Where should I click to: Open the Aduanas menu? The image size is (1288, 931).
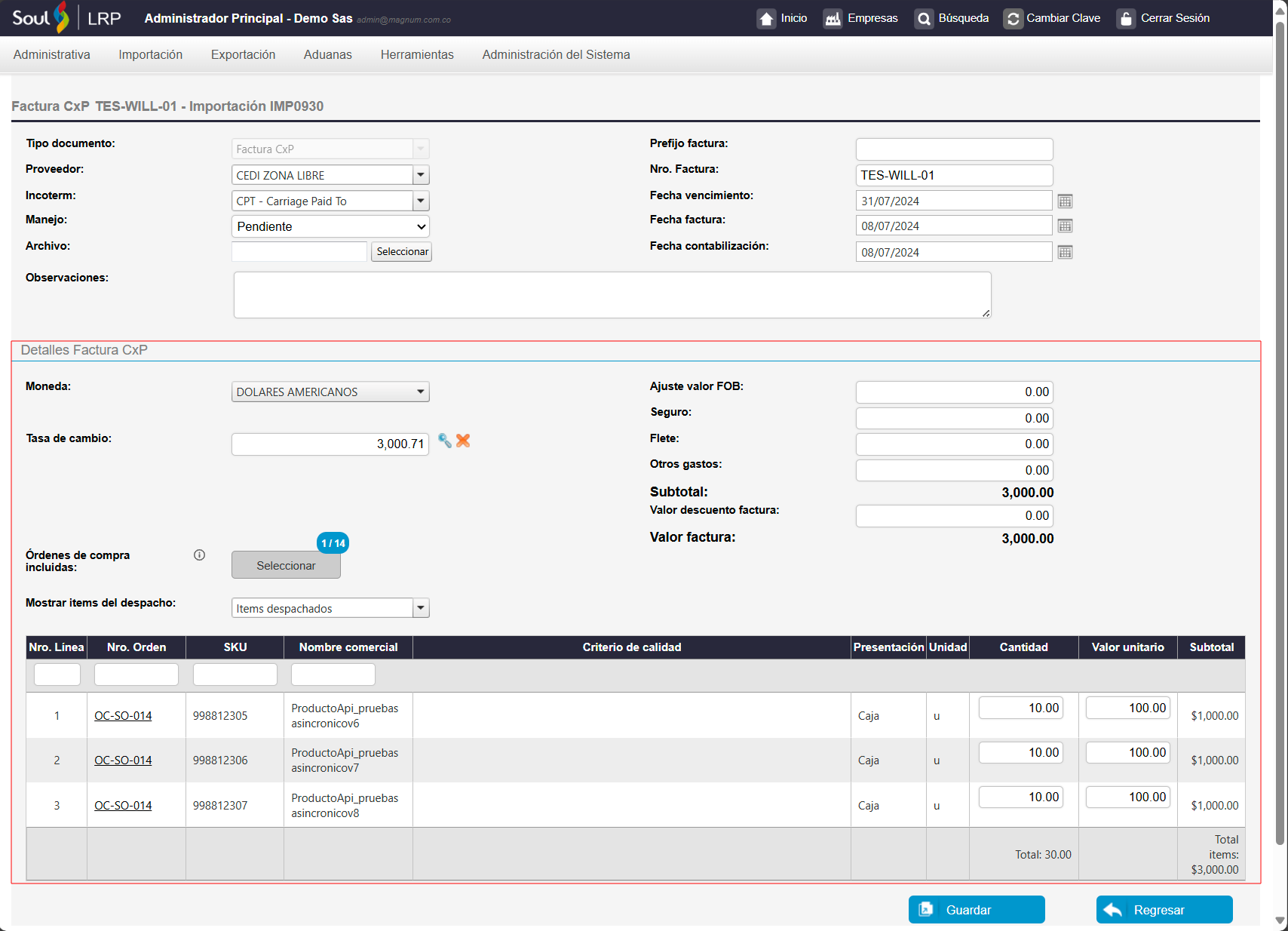click(327, 55)
